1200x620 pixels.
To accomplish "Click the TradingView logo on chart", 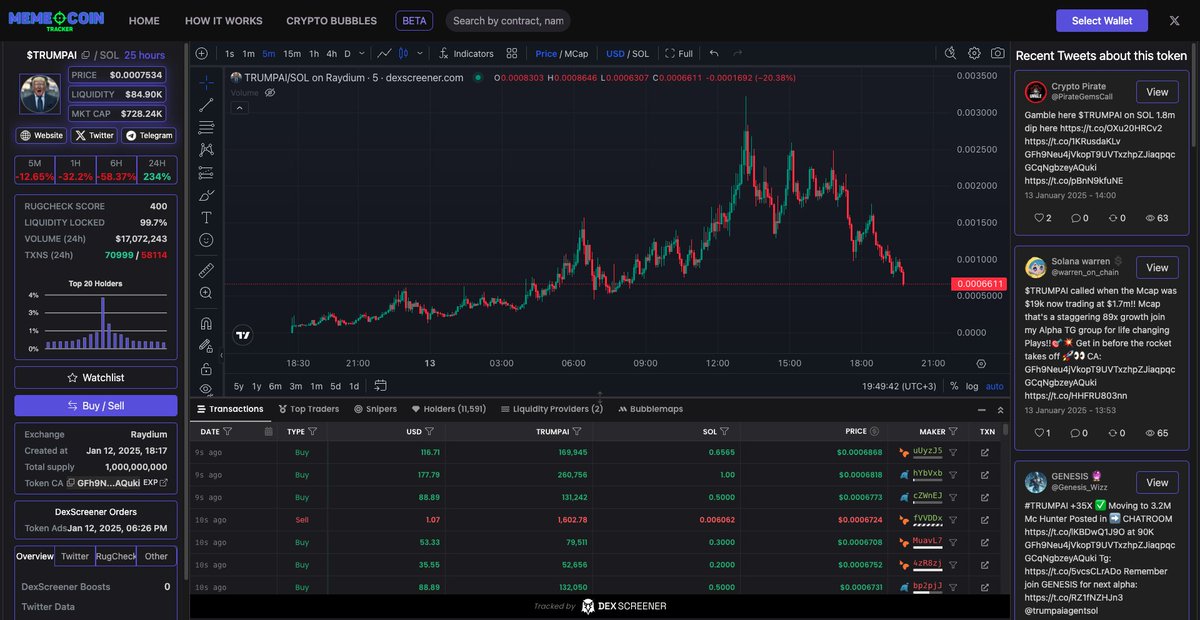I will pos(243,335).
